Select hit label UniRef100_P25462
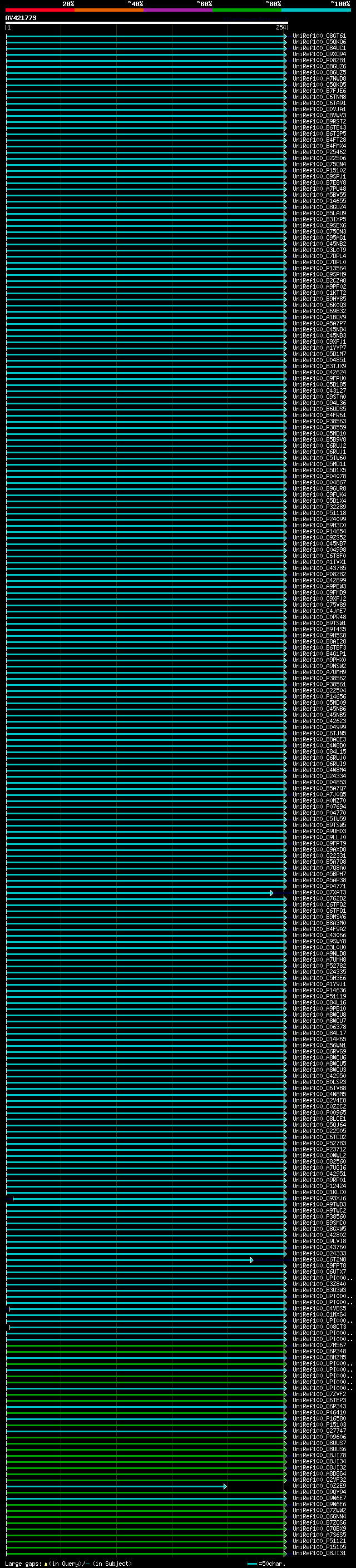Screen dimensions: 356x1568 pos(319,152)
